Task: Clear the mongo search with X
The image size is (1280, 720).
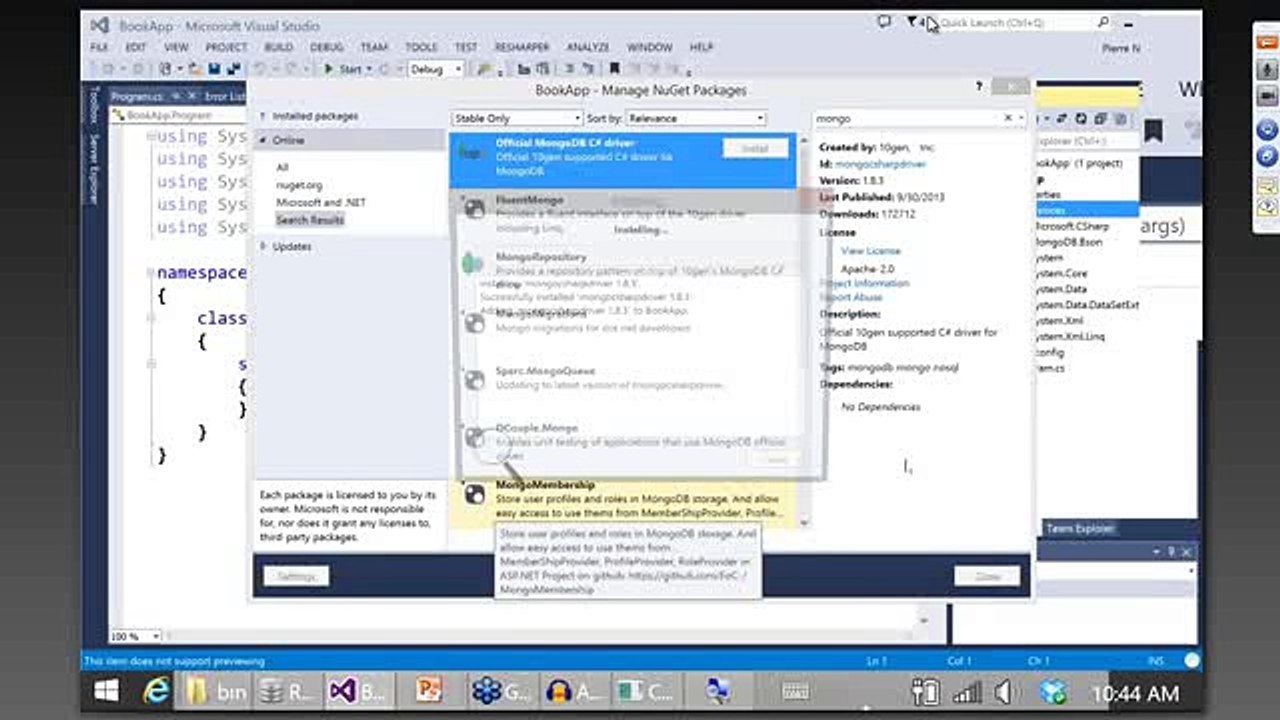Action: pos(1008,118)
